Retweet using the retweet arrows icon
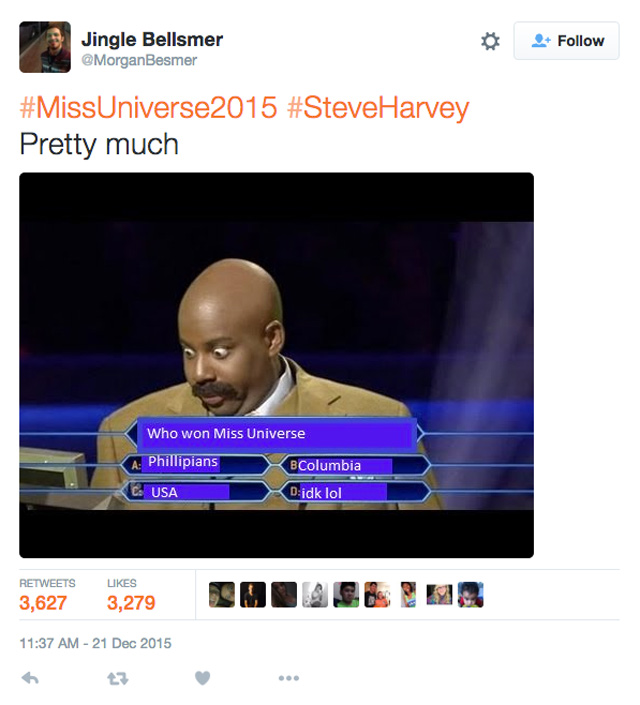The height and width of the screenshot is (705, 640). pos(118,678)
